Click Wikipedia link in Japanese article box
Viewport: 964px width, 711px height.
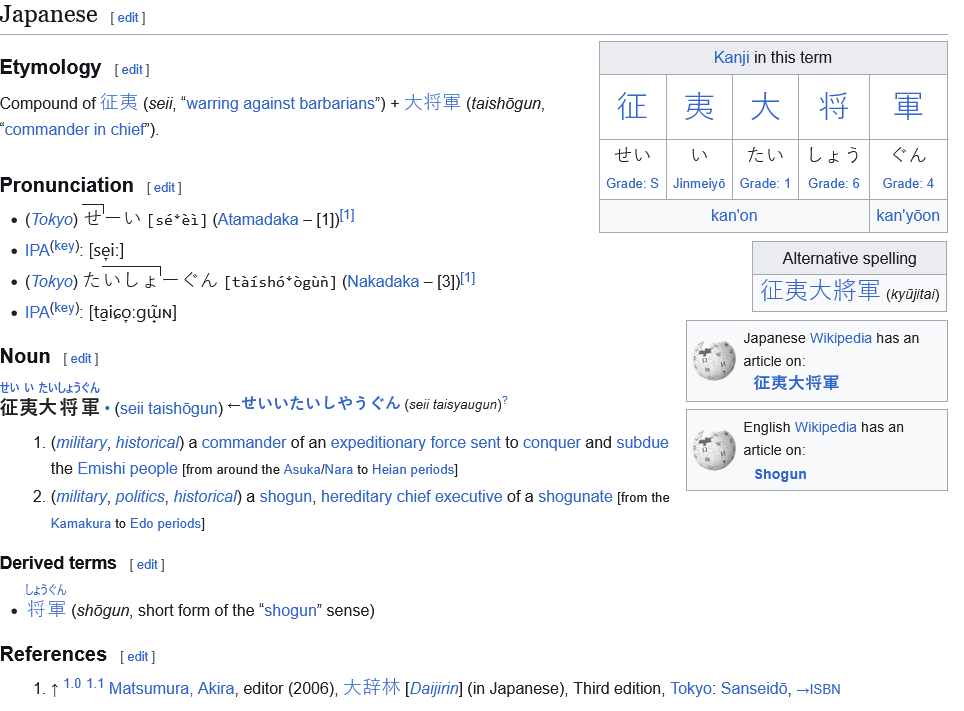click(x=840, y=338)
